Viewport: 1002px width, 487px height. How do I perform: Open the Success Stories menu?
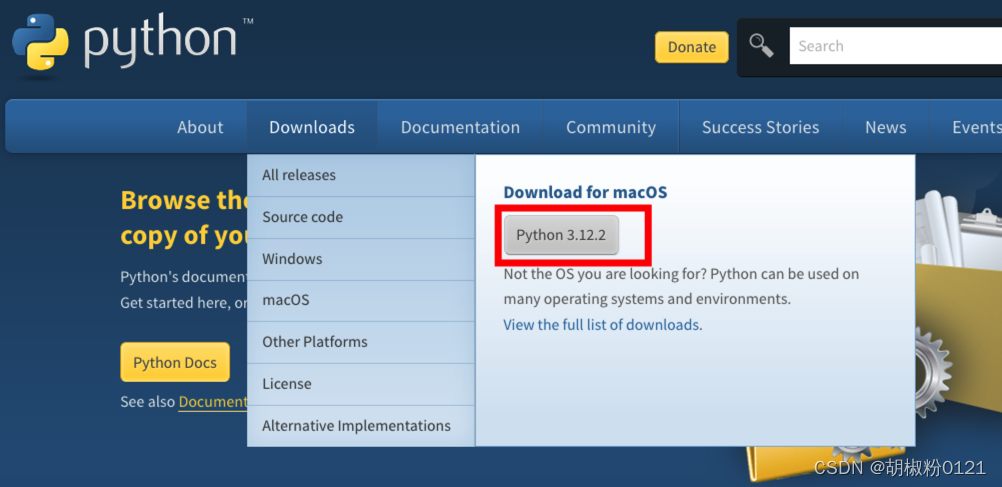pyautogui.click(x=760, y=127)
